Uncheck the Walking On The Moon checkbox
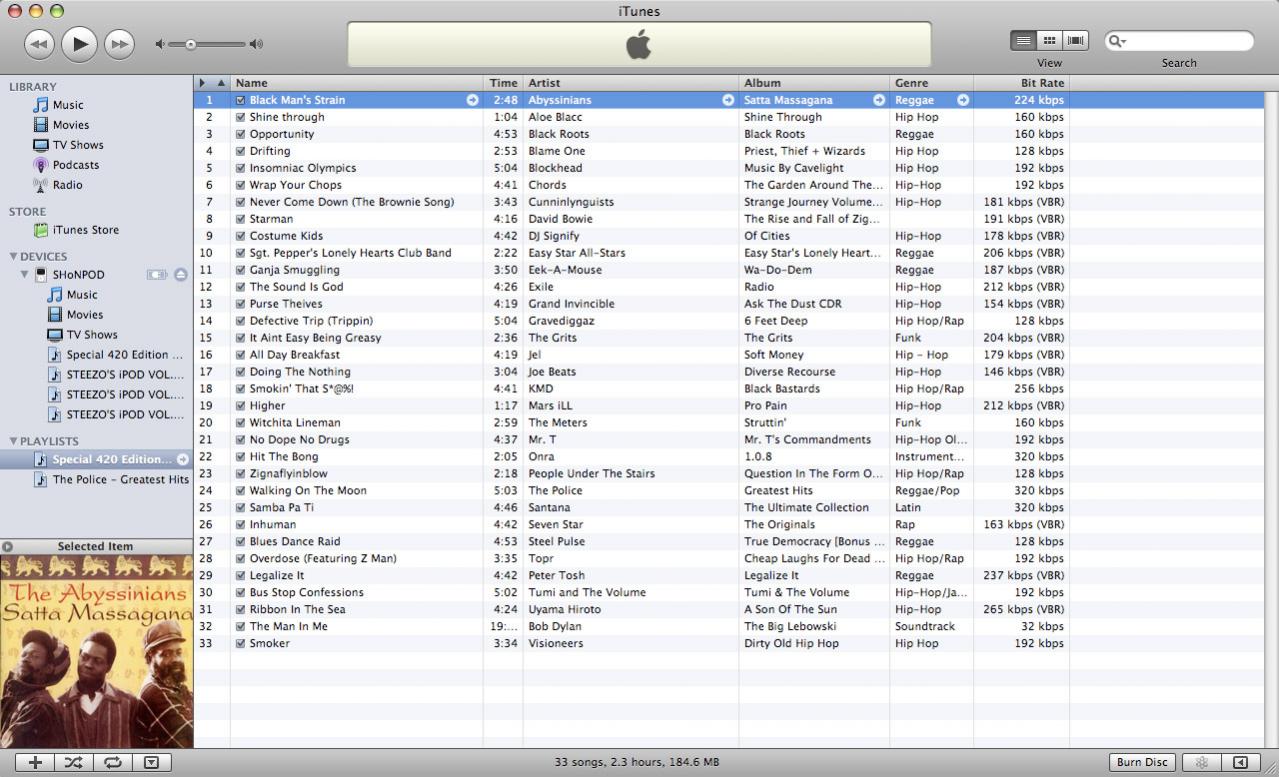This screenshot has height=777, width=1279. tap(241, 491)
